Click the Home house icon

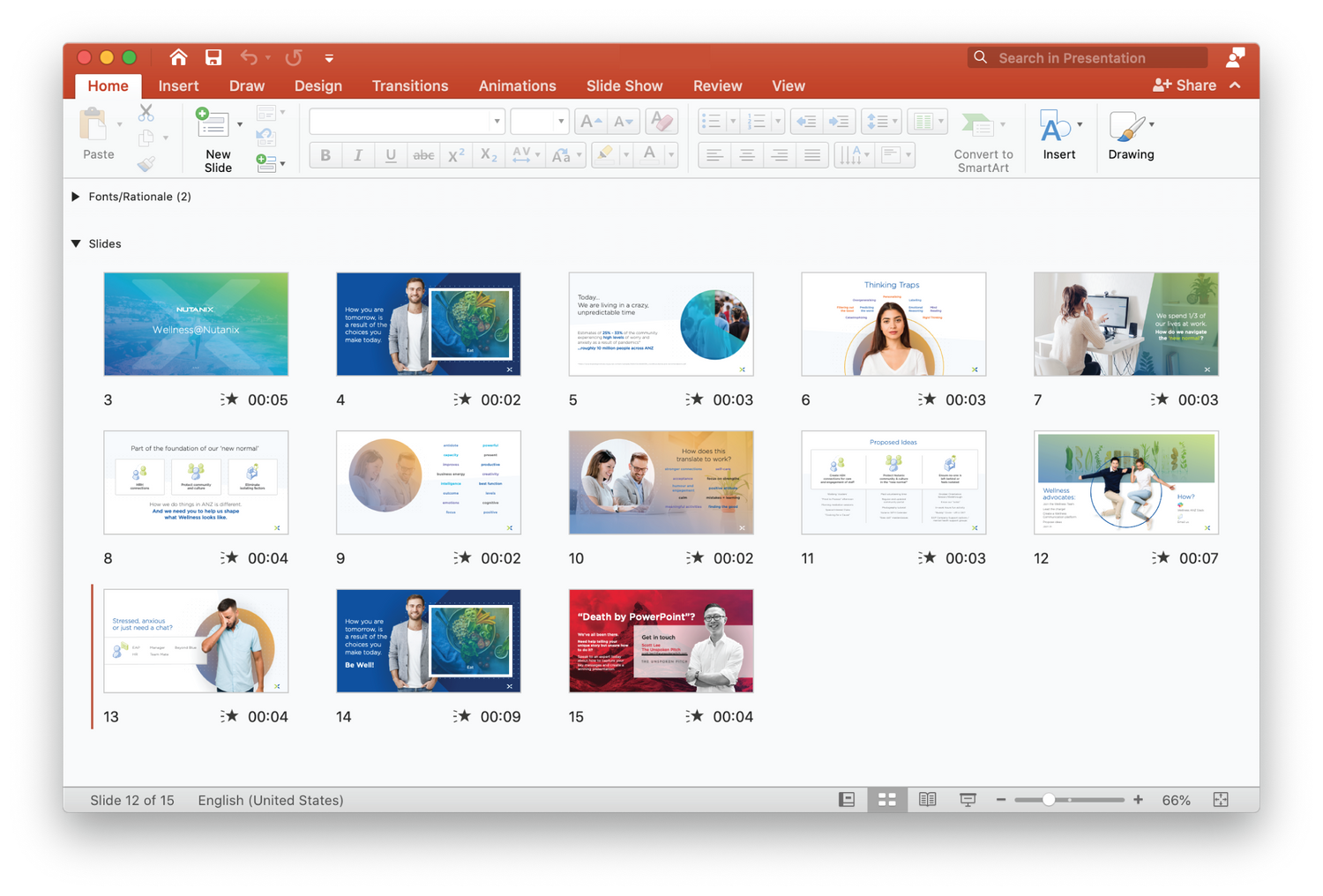tap(178, 57)
